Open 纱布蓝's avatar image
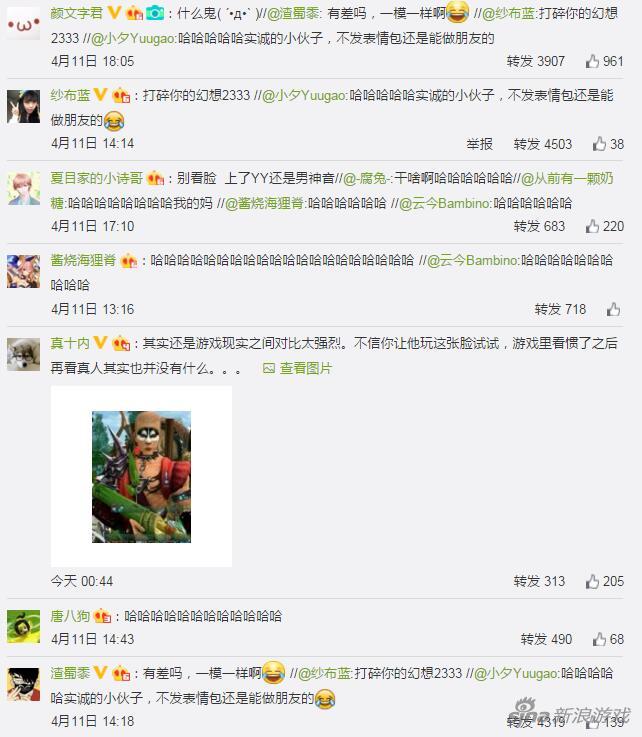Image resolution: width=642 pixels, height=737 pixels. 23,107
